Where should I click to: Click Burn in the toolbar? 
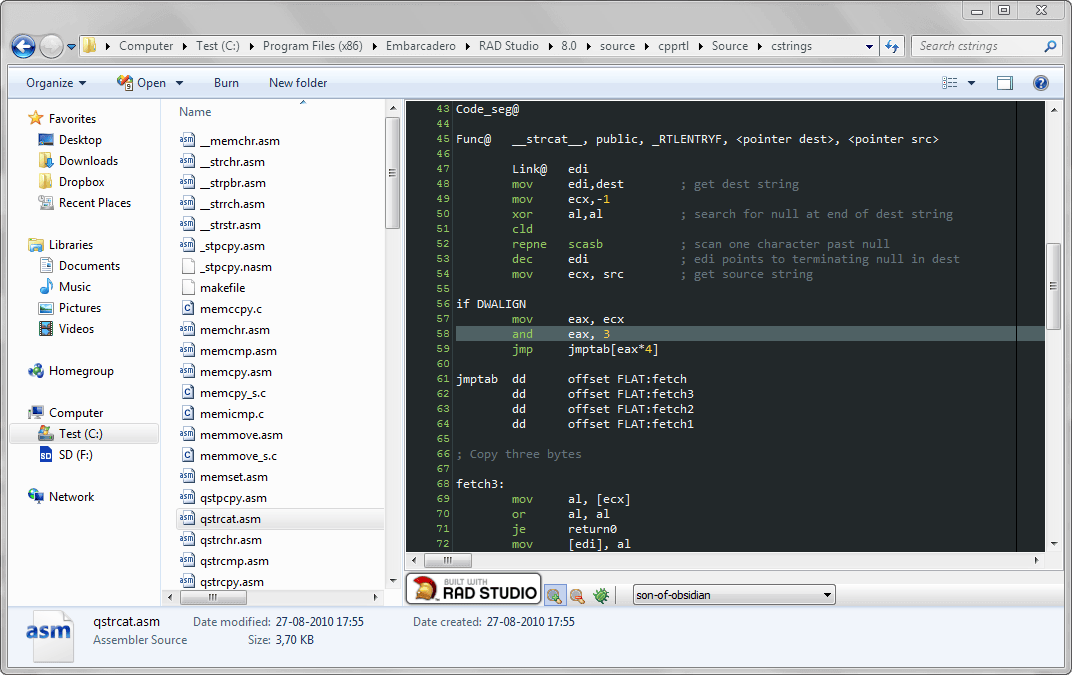point(226,83)
